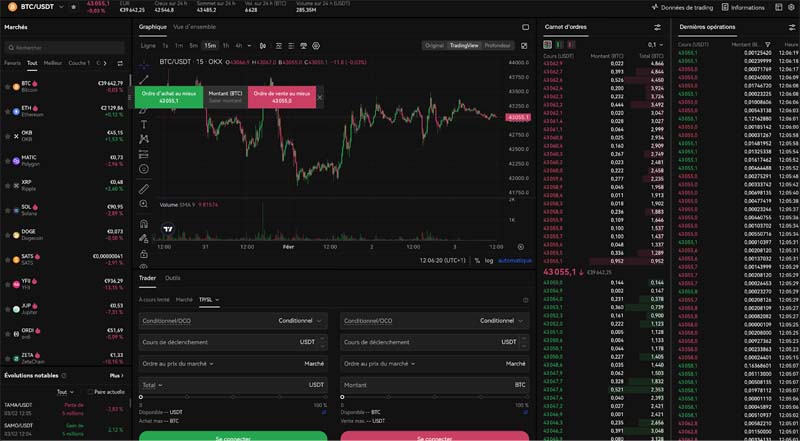Toggle percent scale on chart
Viewport: 800px width, 441px height.
tap(477, 260)
